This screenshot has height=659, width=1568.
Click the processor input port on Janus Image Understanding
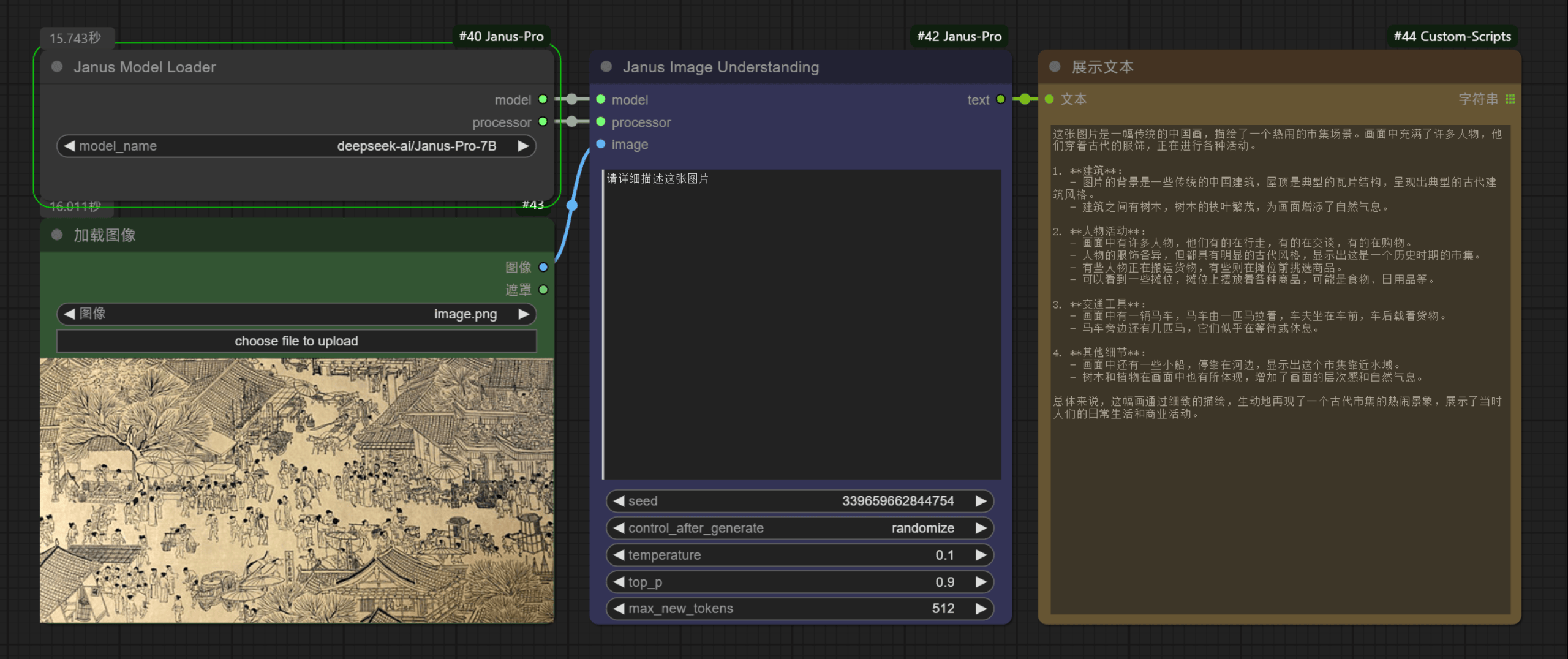click(601, 122)
